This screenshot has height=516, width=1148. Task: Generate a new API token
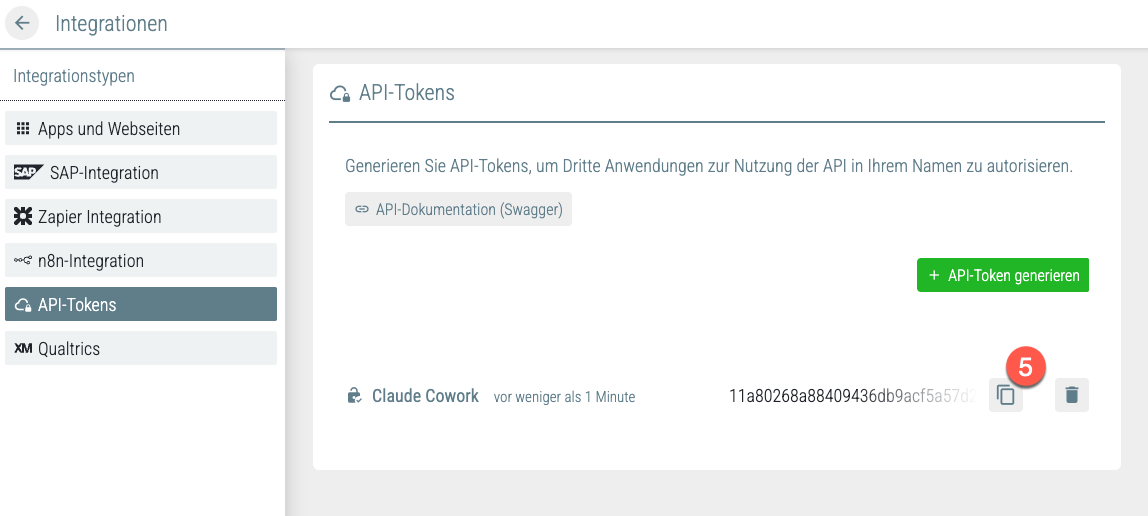click(1003, 275)
